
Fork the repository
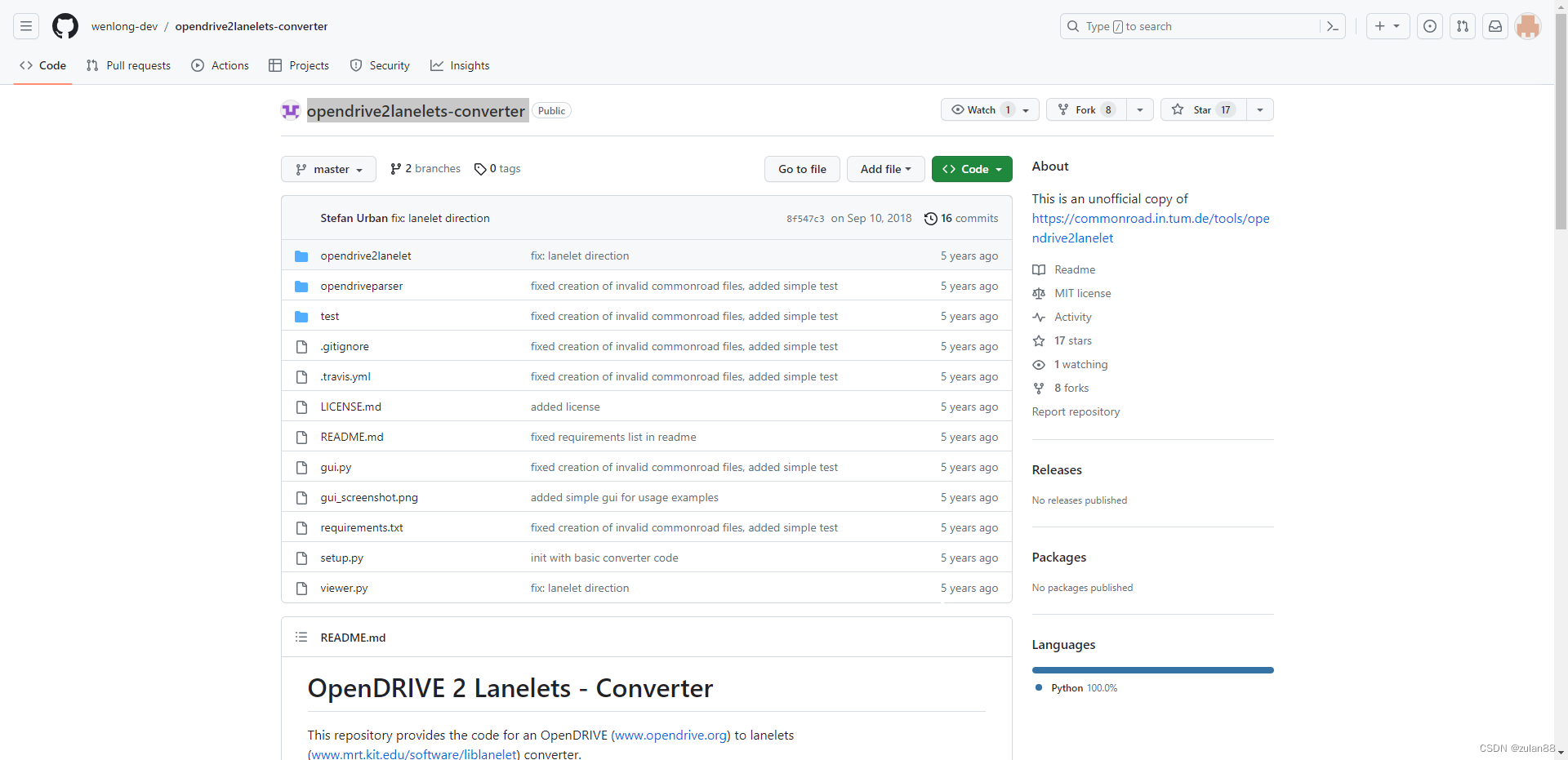1084,109
